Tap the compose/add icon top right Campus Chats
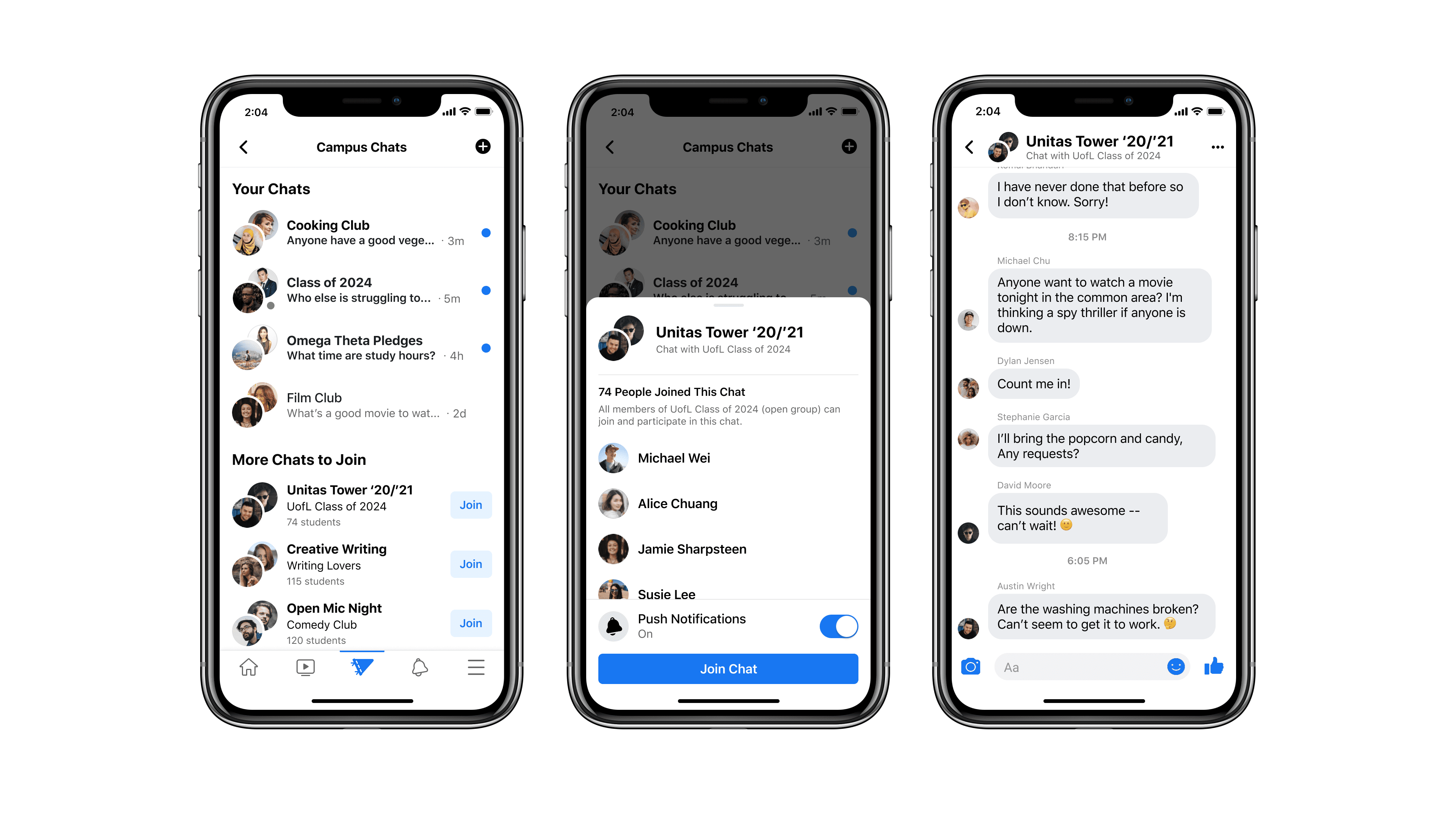 pos(482,147)
